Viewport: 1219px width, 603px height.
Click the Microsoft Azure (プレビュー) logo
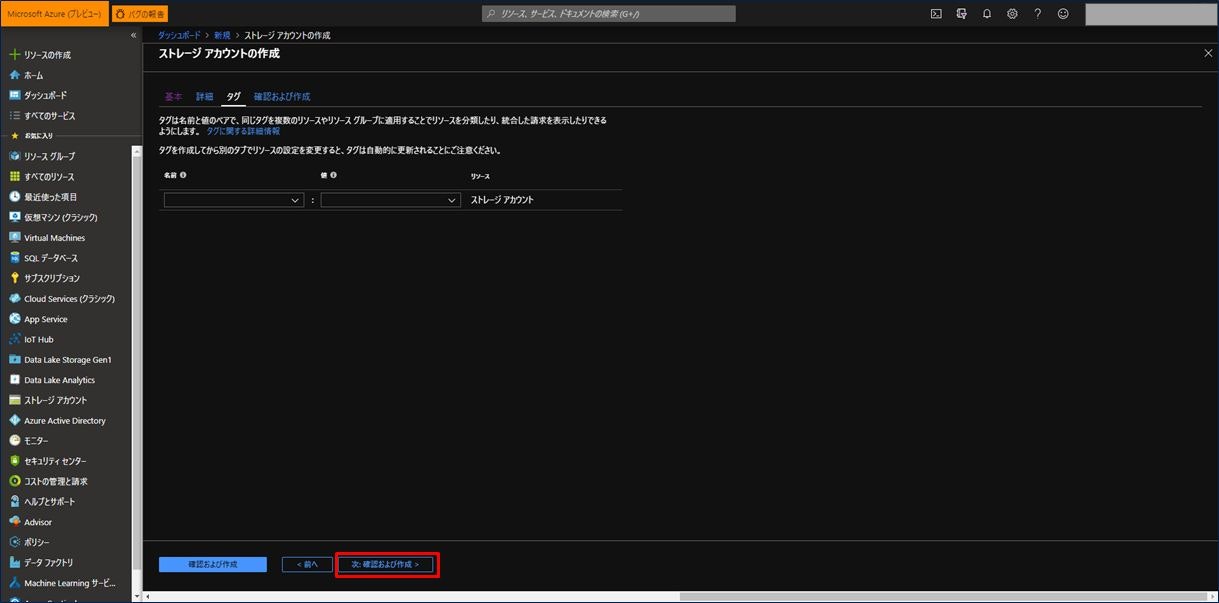54,14
